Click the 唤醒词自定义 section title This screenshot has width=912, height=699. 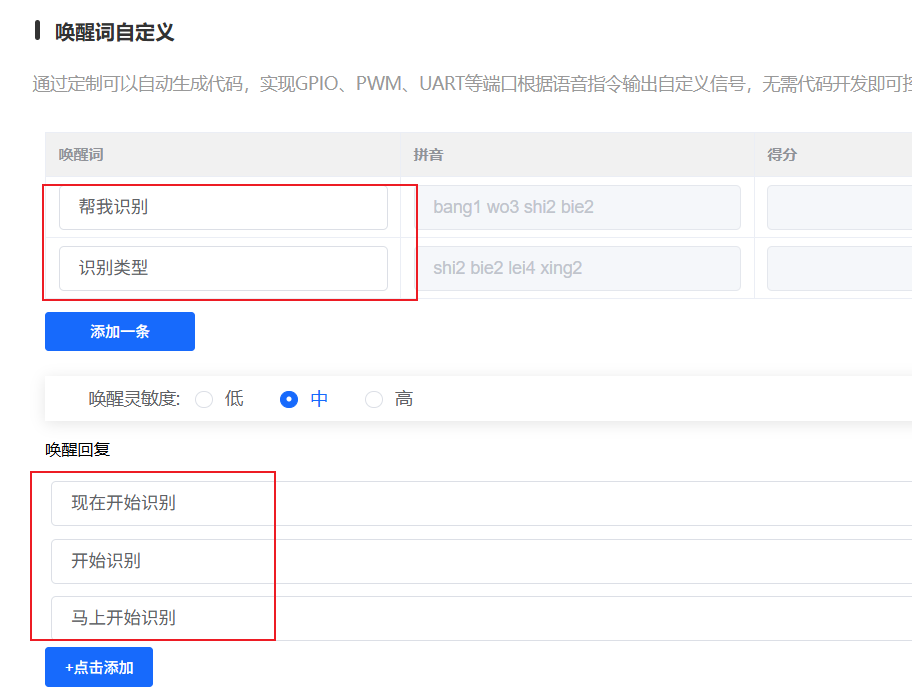coord(115,32)
